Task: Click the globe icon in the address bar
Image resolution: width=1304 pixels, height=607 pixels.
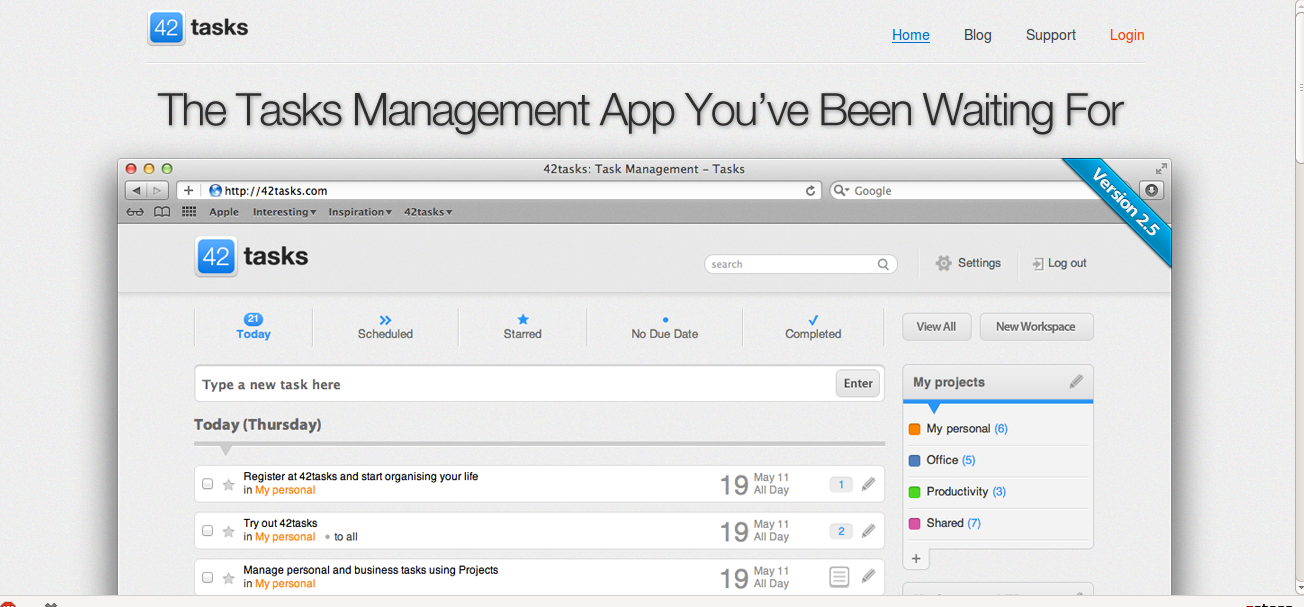Action: point(215,190)
